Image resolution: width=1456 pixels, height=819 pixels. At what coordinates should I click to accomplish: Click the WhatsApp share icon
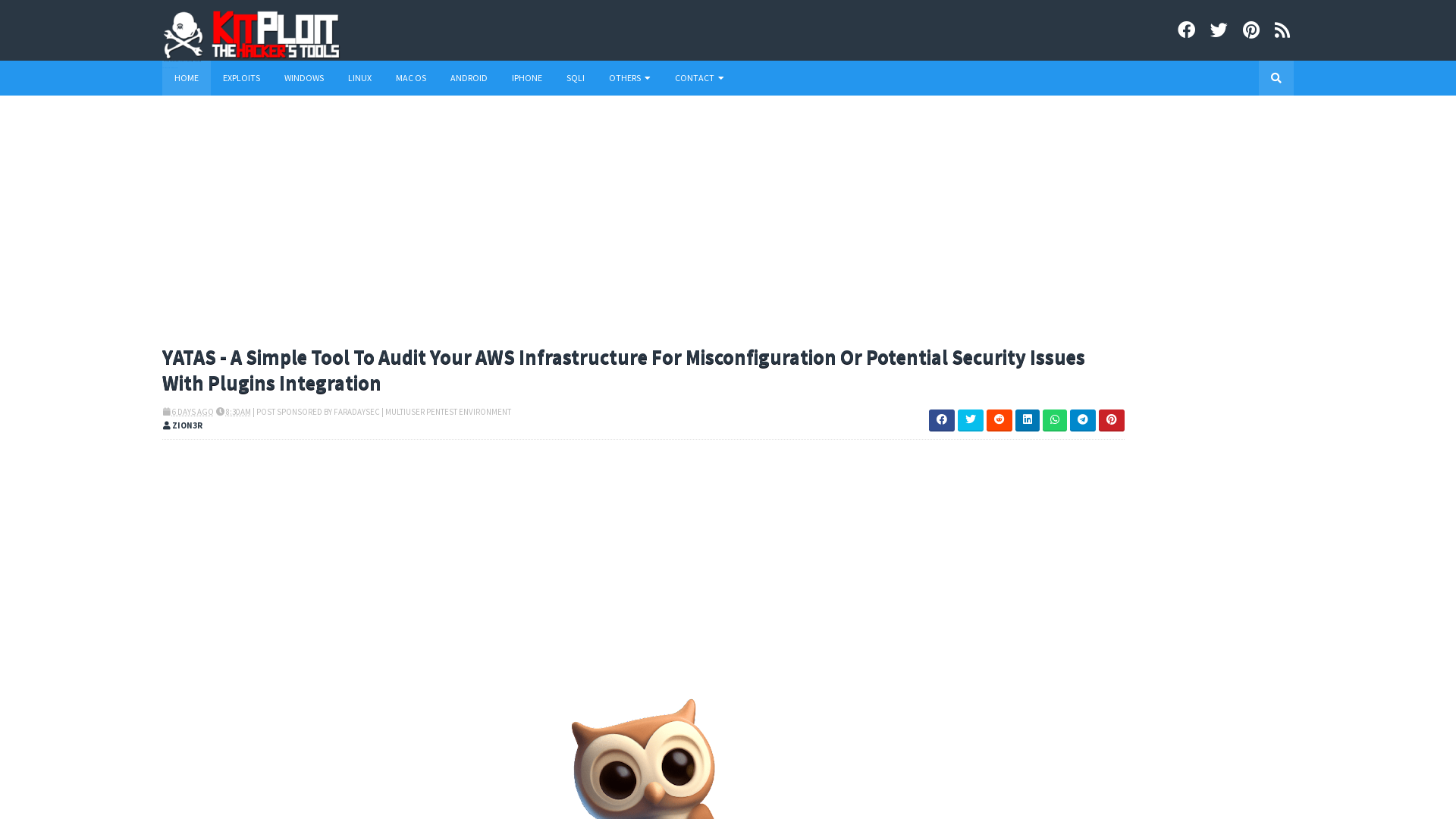(x=1055, y=420)
